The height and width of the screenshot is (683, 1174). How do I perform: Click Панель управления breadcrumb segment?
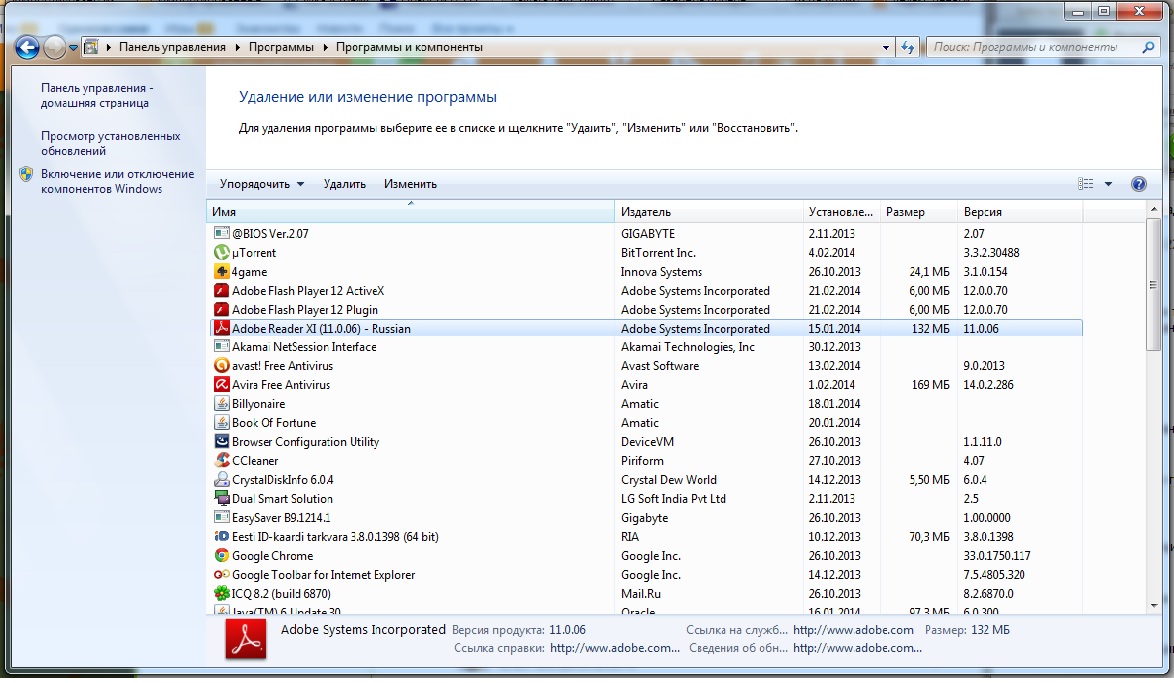tap(172, 47)
